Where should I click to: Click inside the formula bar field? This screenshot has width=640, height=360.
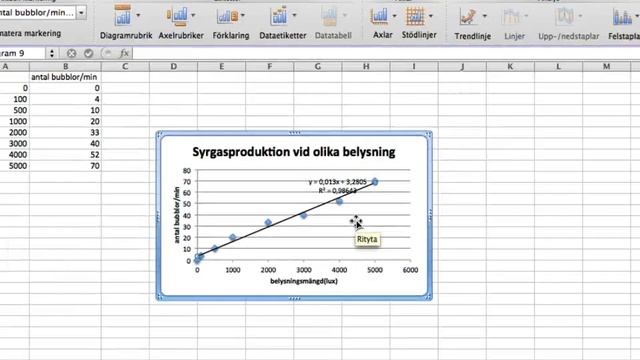point(386,53)
